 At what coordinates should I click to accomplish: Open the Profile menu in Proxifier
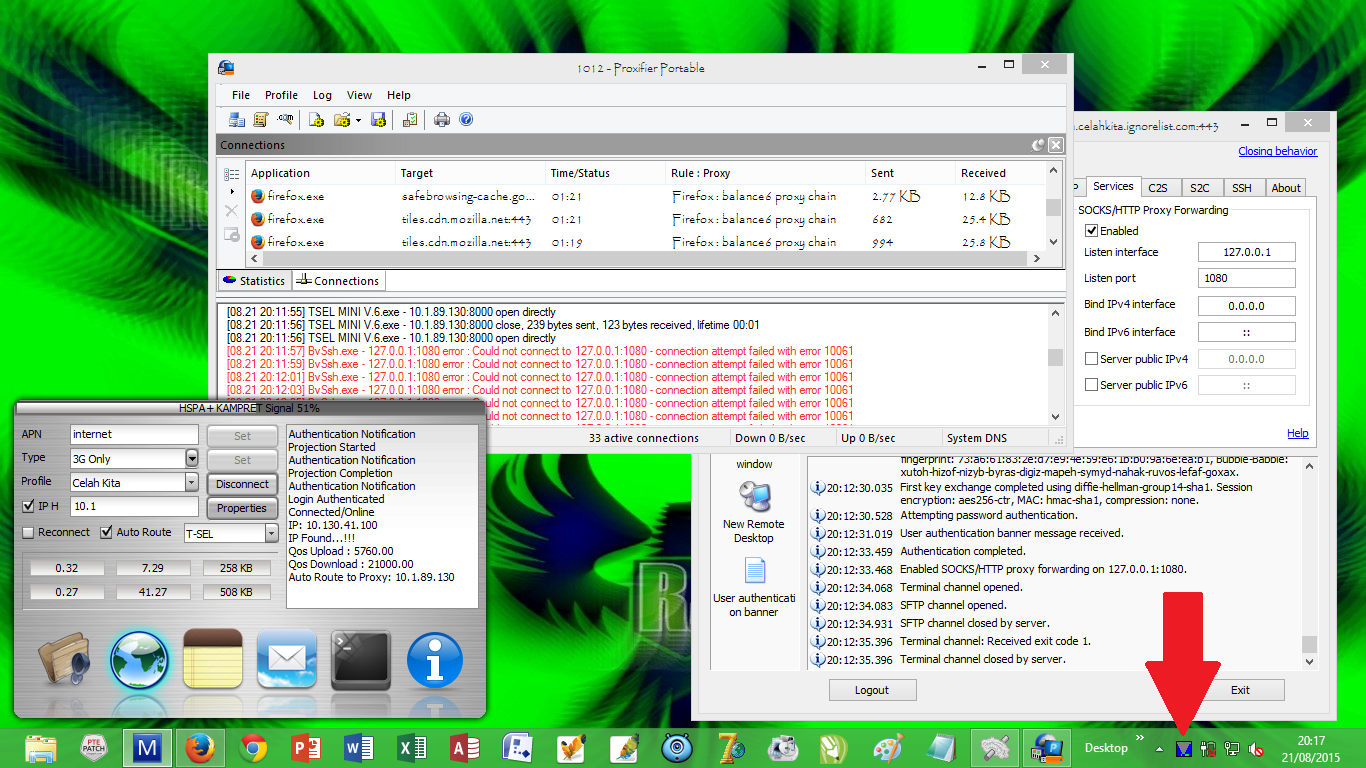281,95
